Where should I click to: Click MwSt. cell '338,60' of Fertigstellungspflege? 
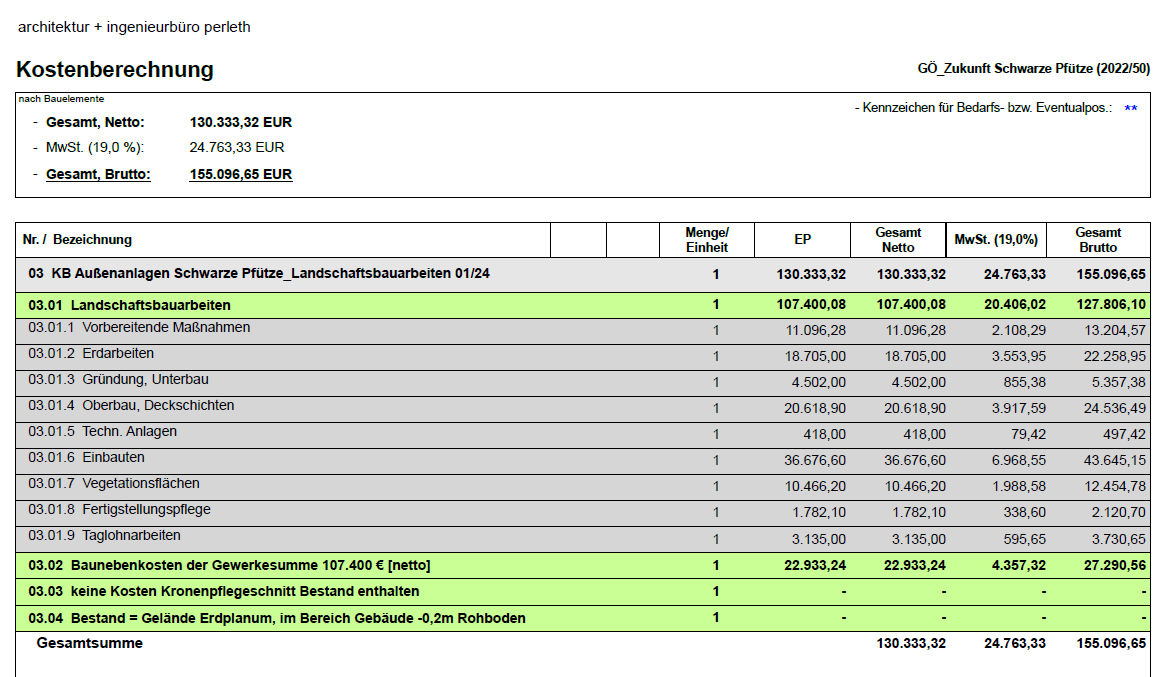pyautogui.click(x=1025, y=513)
